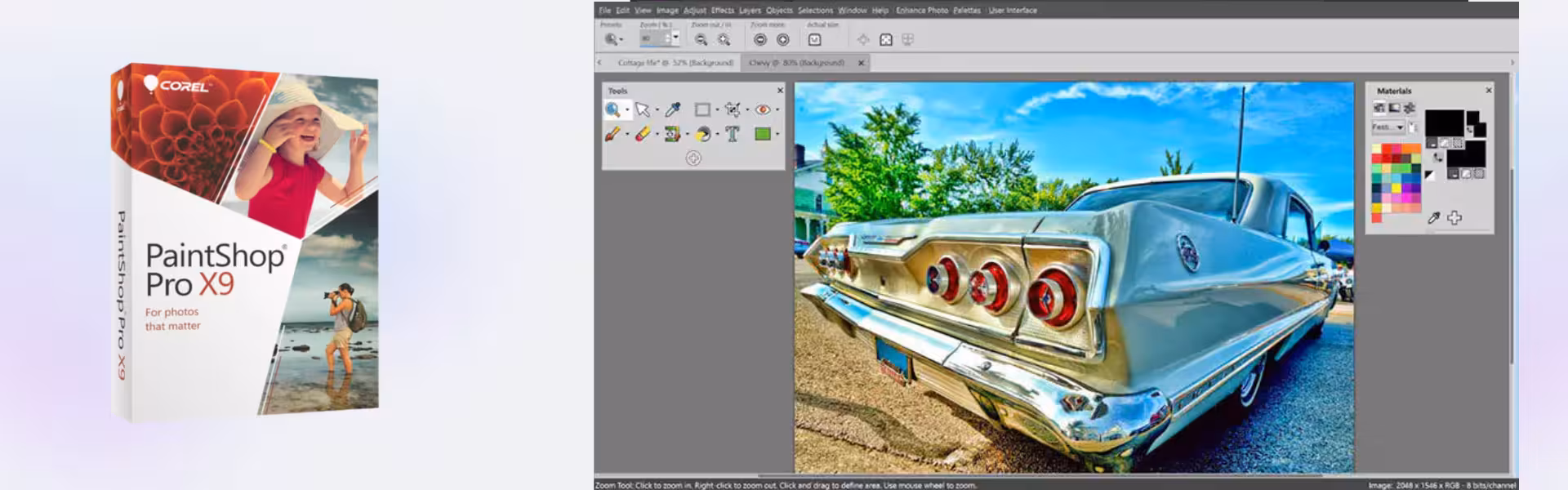The height and width of the screenshot is (490, 1568).
Task: Open the Effects menu
Action: 723,11
